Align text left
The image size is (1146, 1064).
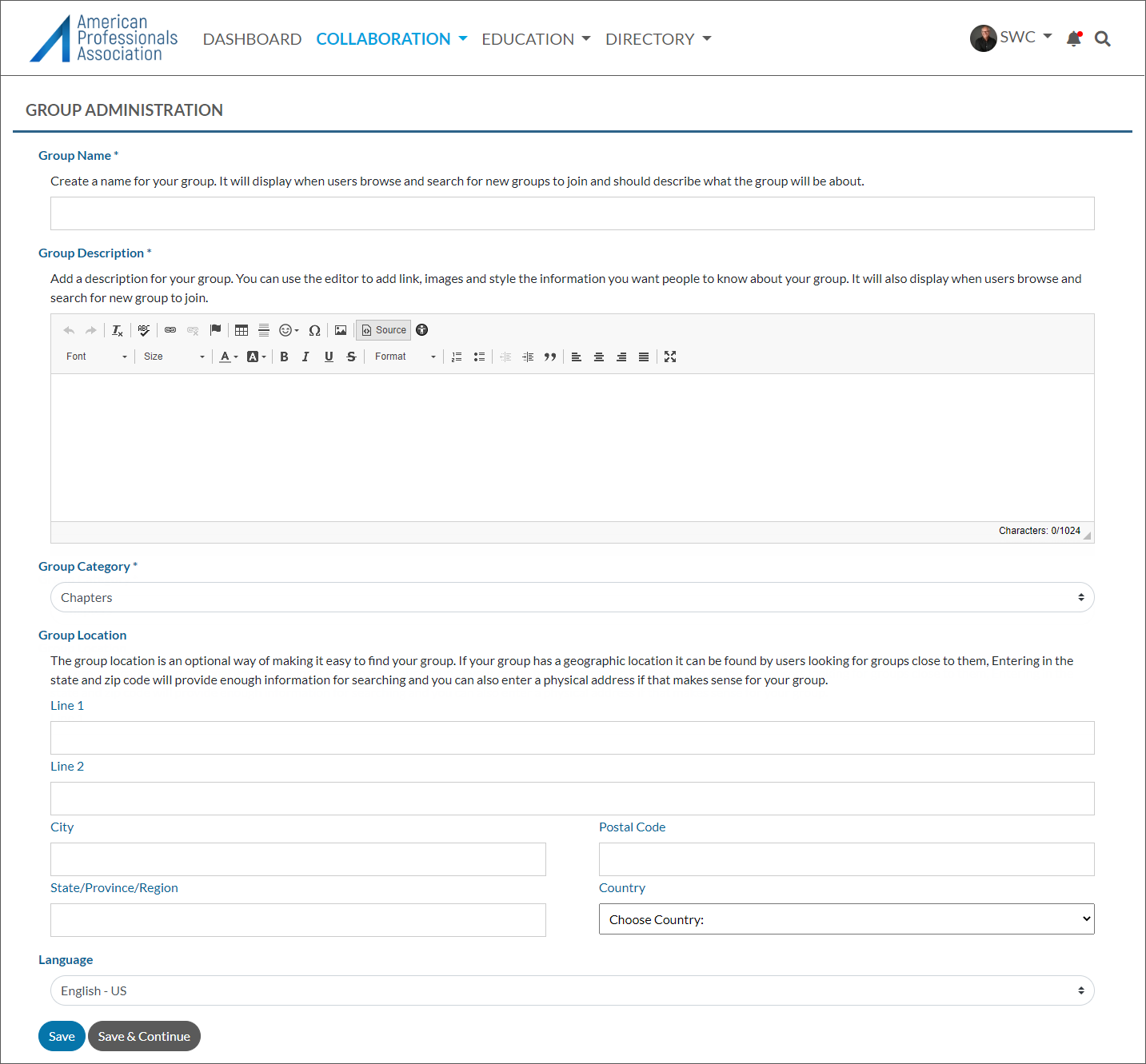click(577, 357)
